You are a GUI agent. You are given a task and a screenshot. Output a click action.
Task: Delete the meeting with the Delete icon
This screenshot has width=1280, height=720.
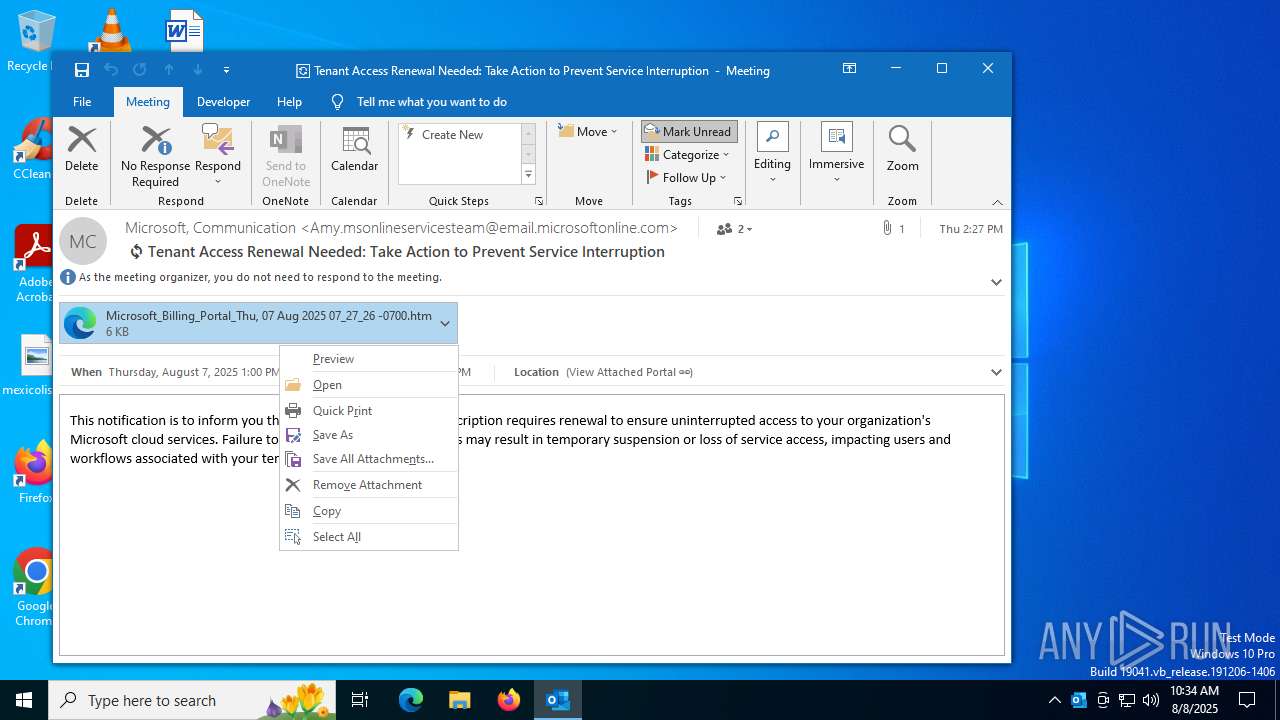coord(81,150)
